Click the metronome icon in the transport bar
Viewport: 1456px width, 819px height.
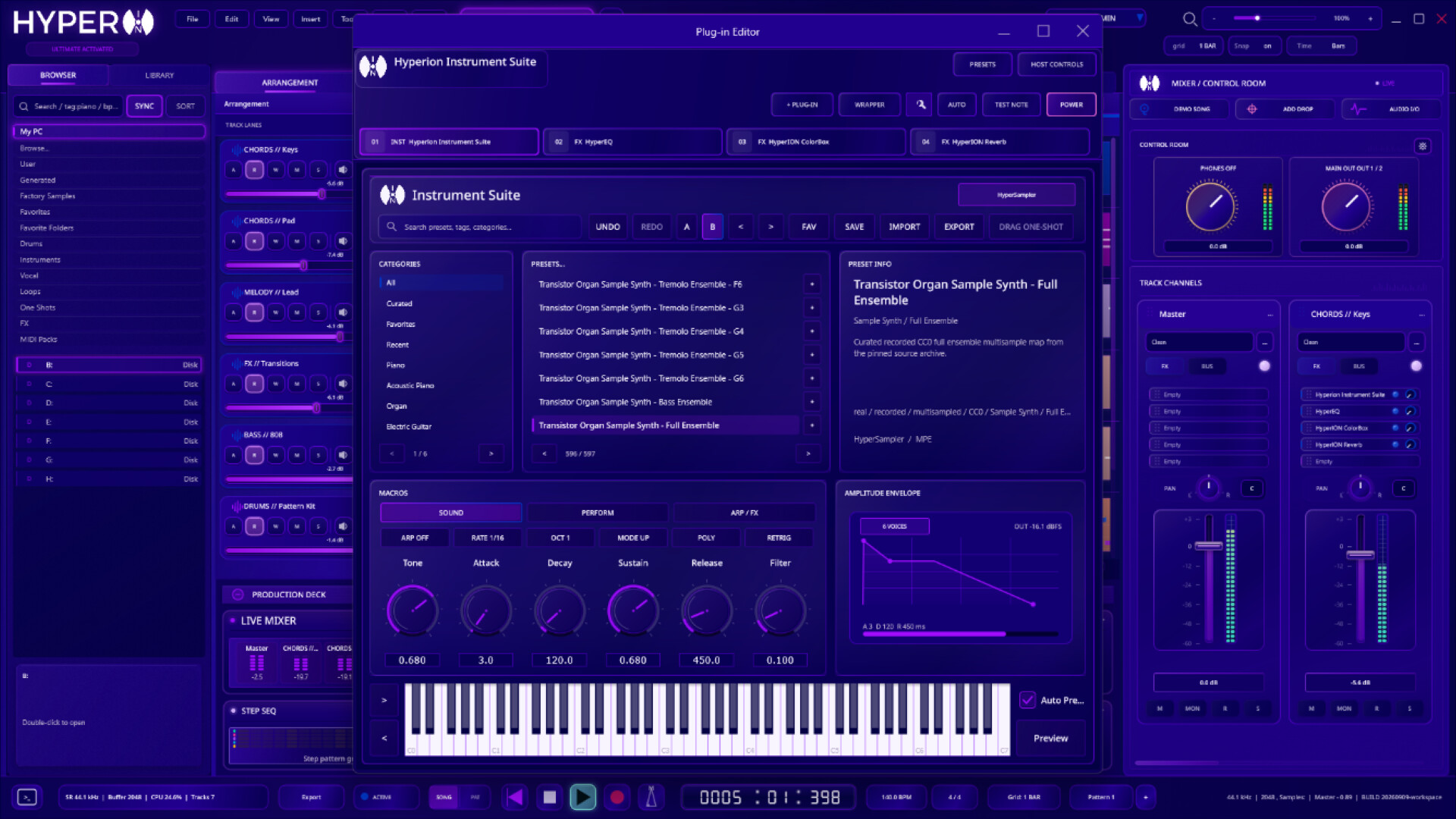[651, 797]
